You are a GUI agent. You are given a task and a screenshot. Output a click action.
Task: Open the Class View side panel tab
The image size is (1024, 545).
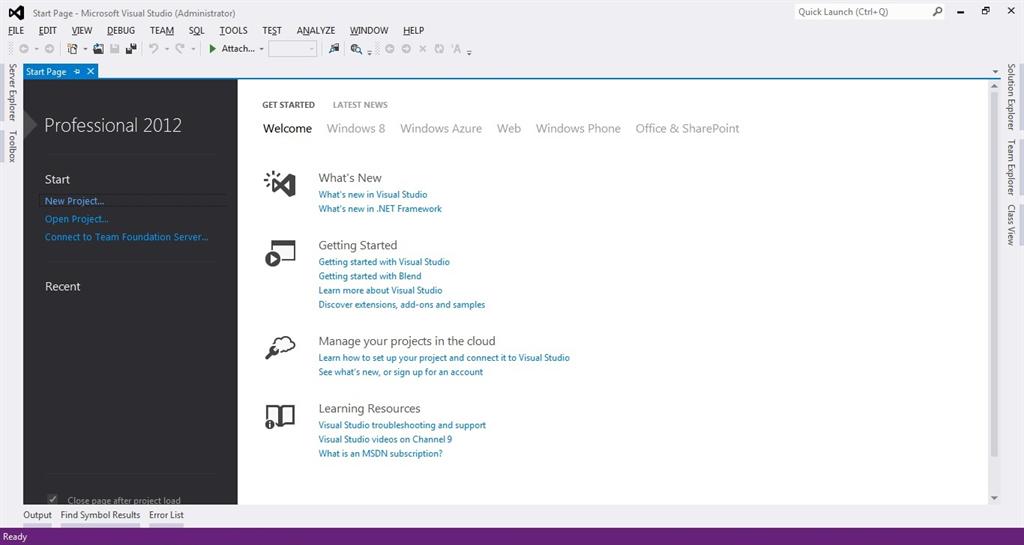(x=1011, y=225)
